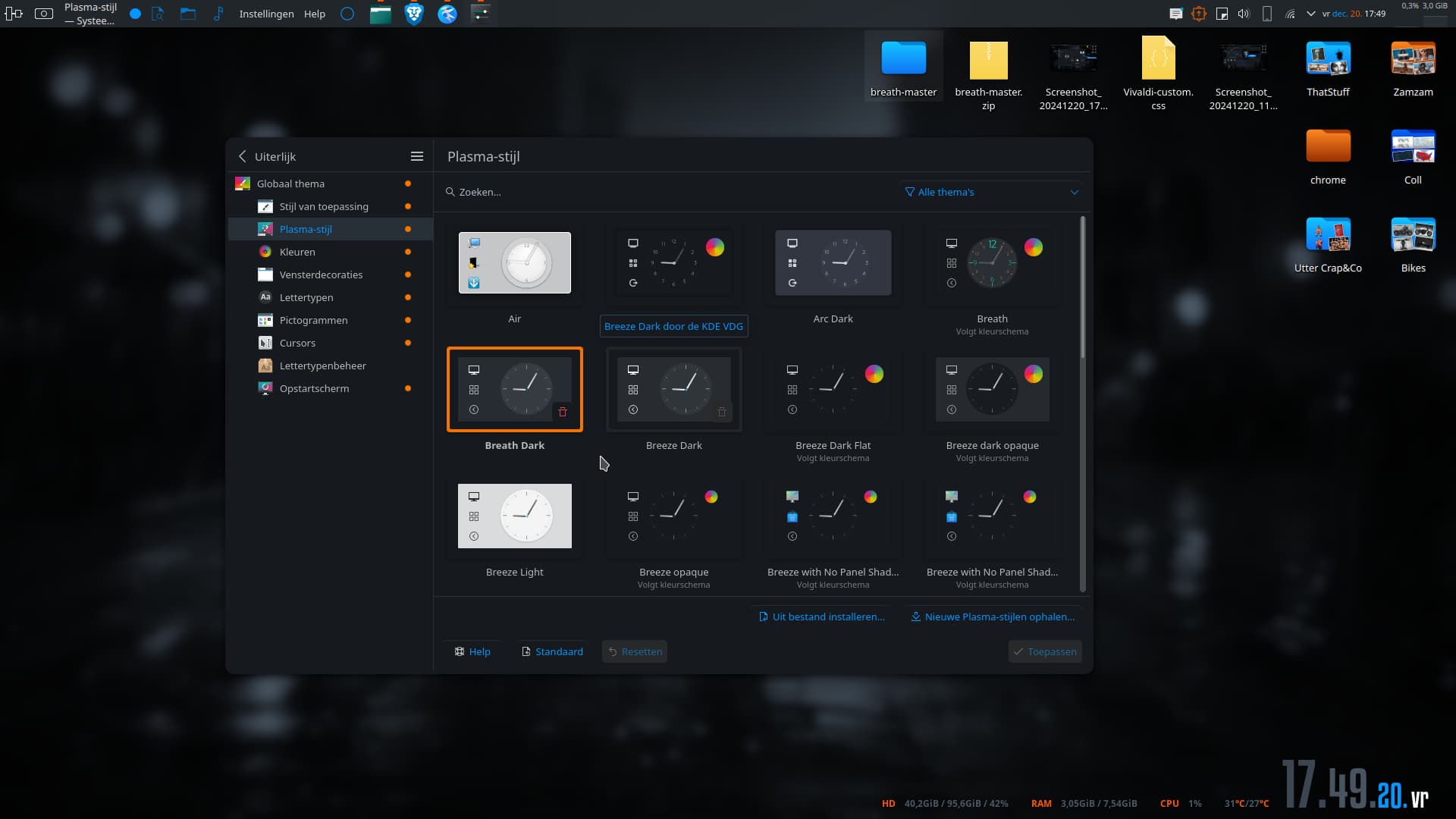The width and height of the screenshot is (1456, 819).
Task: Open the Help menu in top panel
Action: click(x=314, y=14)
